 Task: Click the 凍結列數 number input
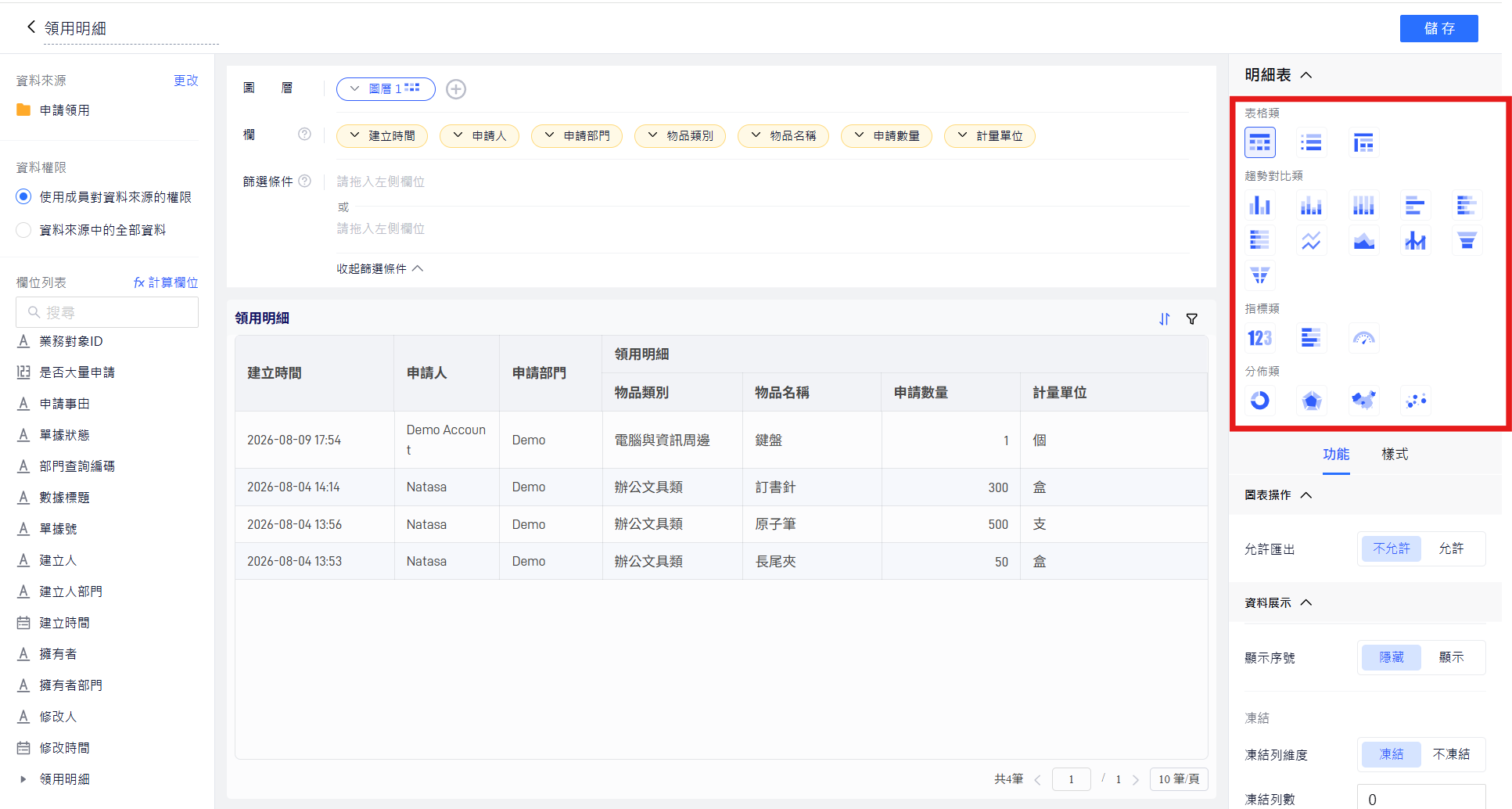point(1421,798)
